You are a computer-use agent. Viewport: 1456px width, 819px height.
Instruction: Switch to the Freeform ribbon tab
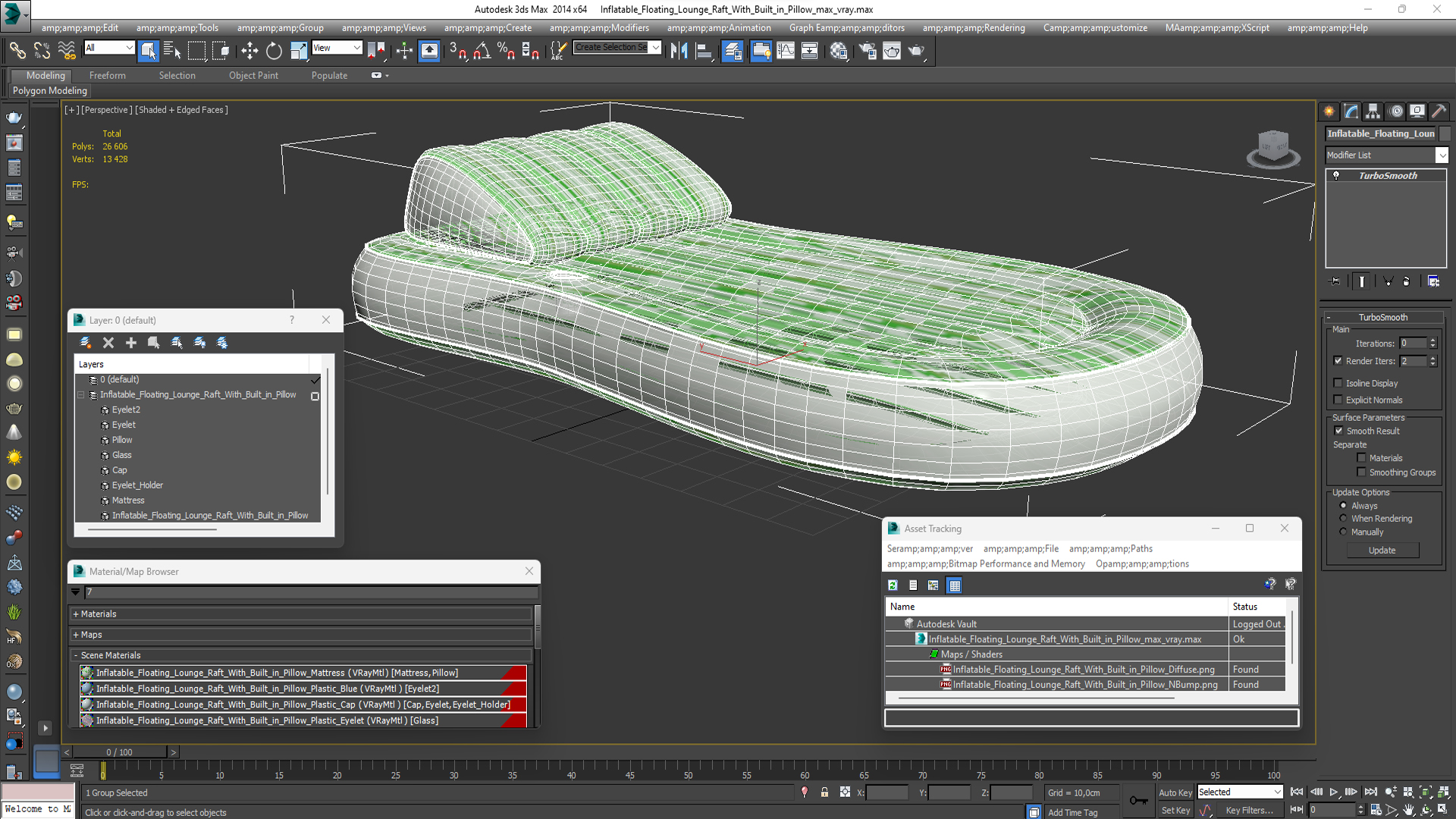(x=107, y=75)
